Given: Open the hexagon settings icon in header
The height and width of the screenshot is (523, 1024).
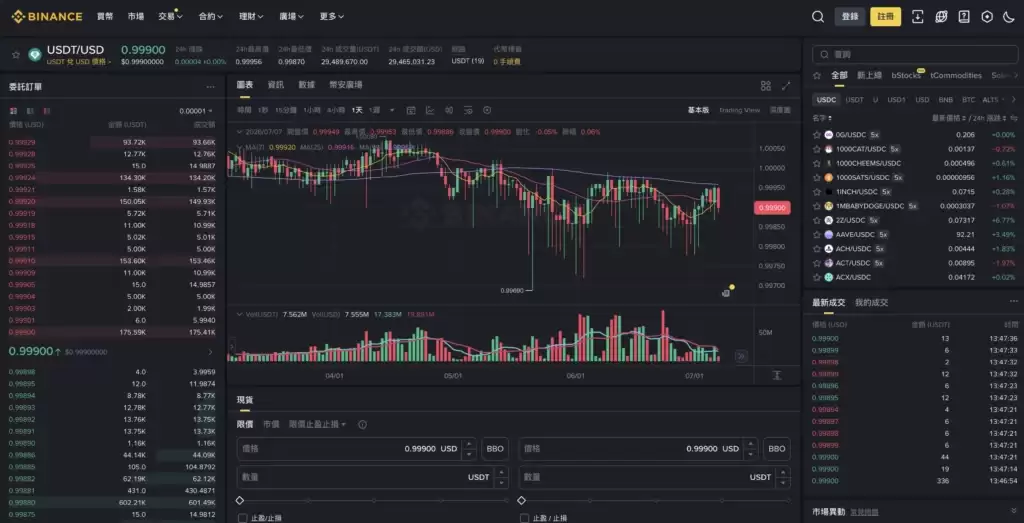Looking at the screenshot, I should 987,17.
